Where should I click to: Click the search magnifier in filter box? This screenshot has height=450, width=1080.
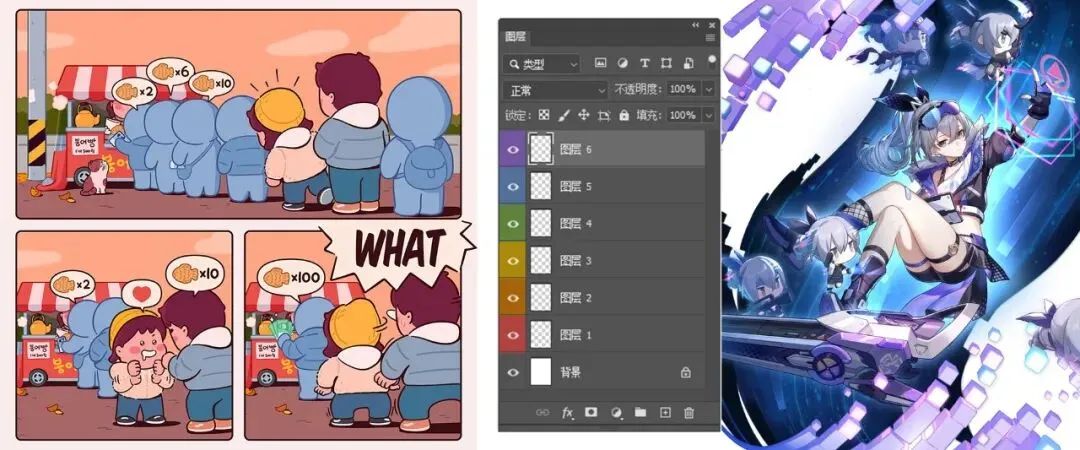point(515,64)
